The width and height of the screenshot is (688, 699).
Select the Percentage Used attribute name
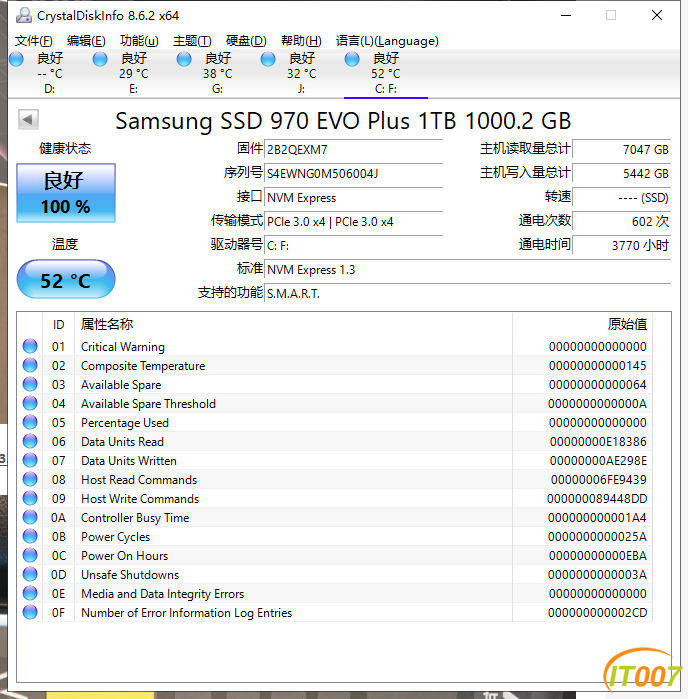tap(125, 423)
